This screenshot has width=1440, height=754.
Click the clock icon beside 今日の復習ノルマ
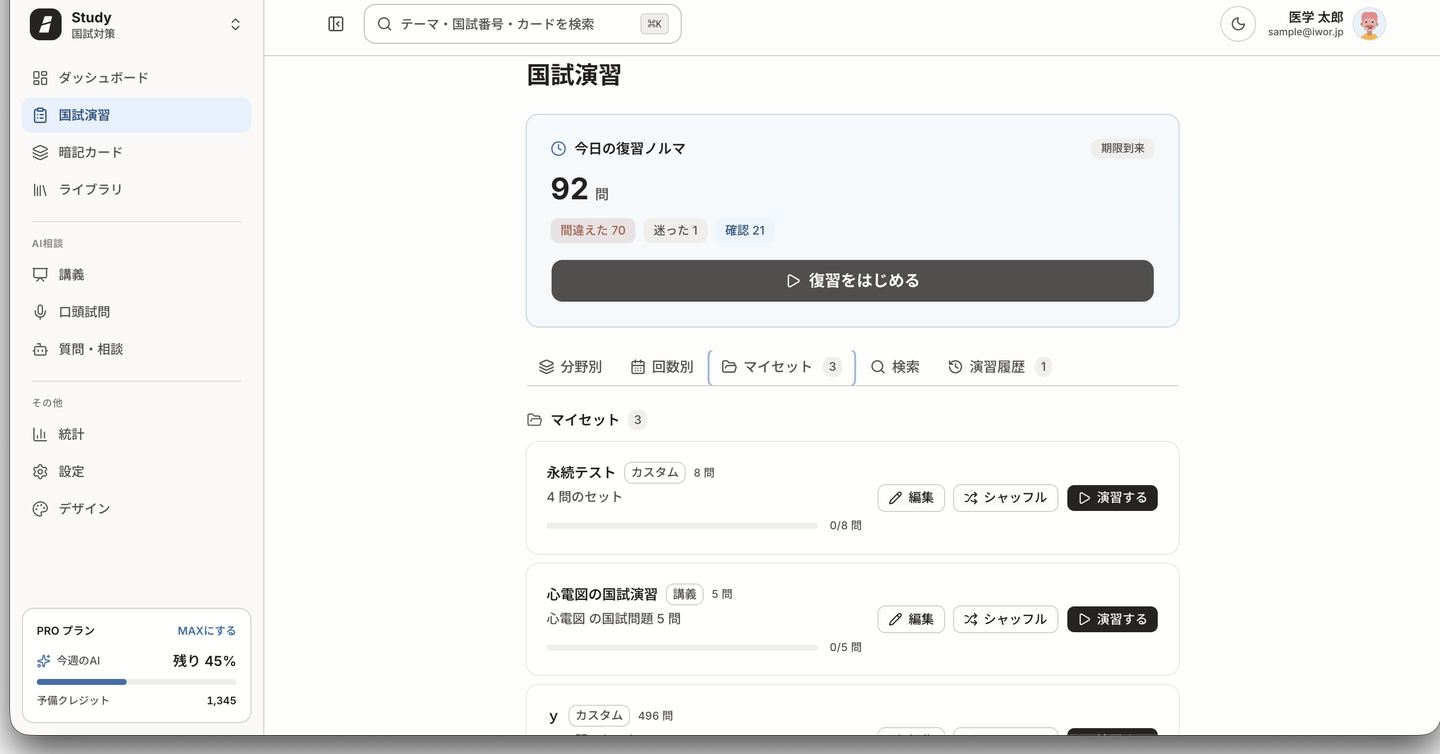click(559, 148)
